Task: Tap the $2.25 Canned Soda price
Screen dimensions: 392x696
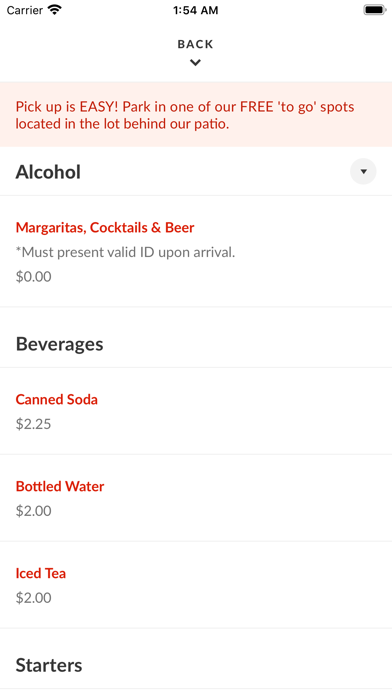Action: [34, 424]
